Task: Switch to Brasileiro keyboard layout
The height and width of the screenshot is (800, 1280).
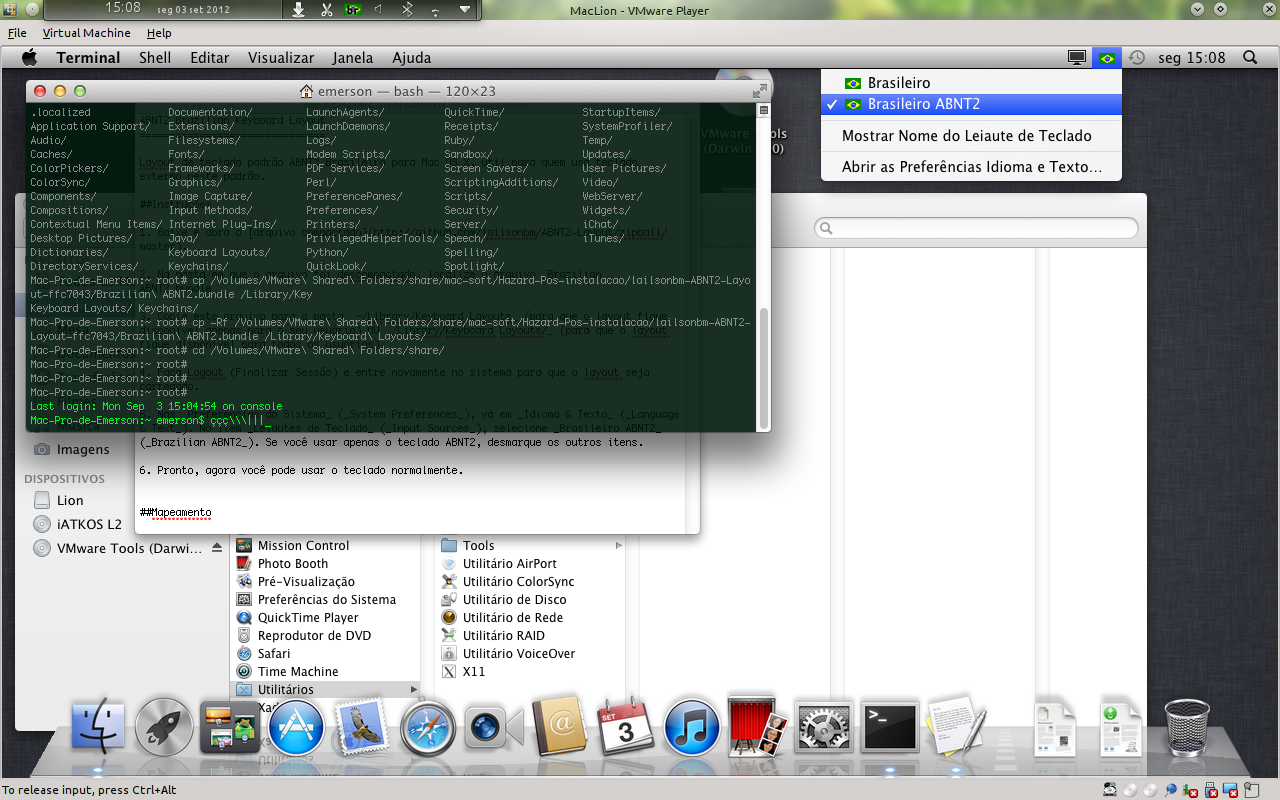Action: pos(971,83)
